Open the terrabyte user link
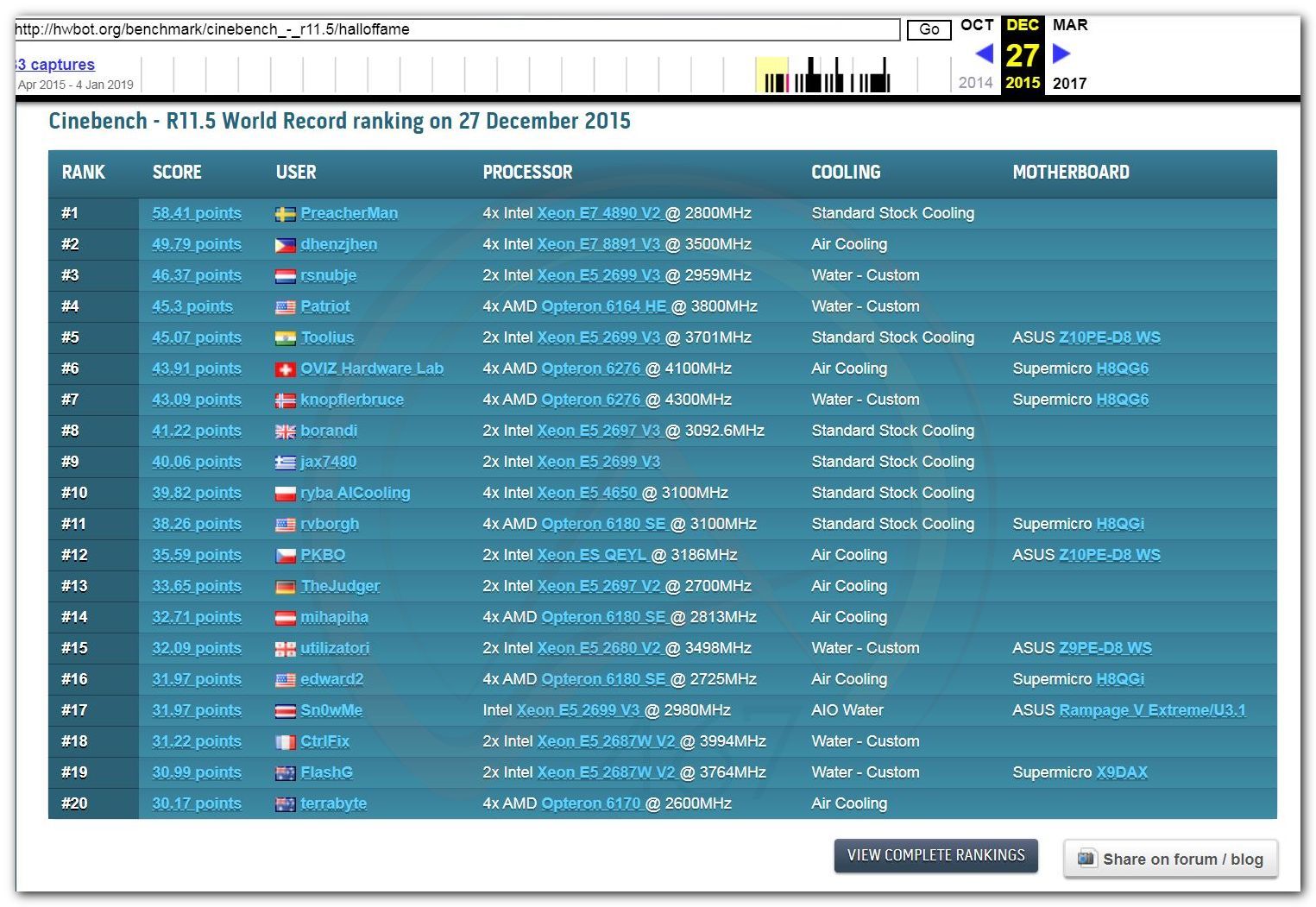 click(334, 804)
